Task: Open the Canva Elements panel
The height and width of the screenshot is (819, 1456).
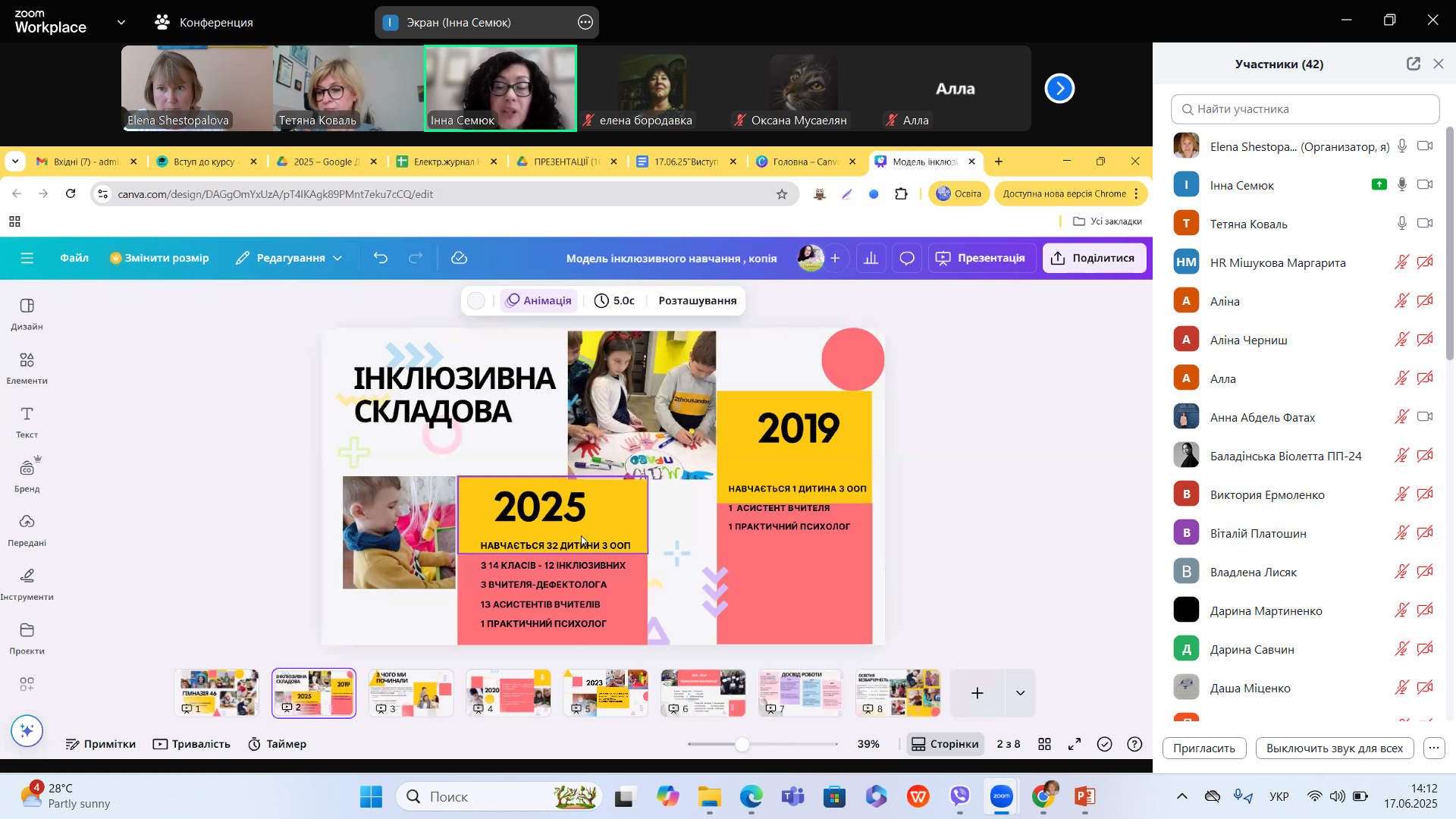Action: tap(27, 368)
